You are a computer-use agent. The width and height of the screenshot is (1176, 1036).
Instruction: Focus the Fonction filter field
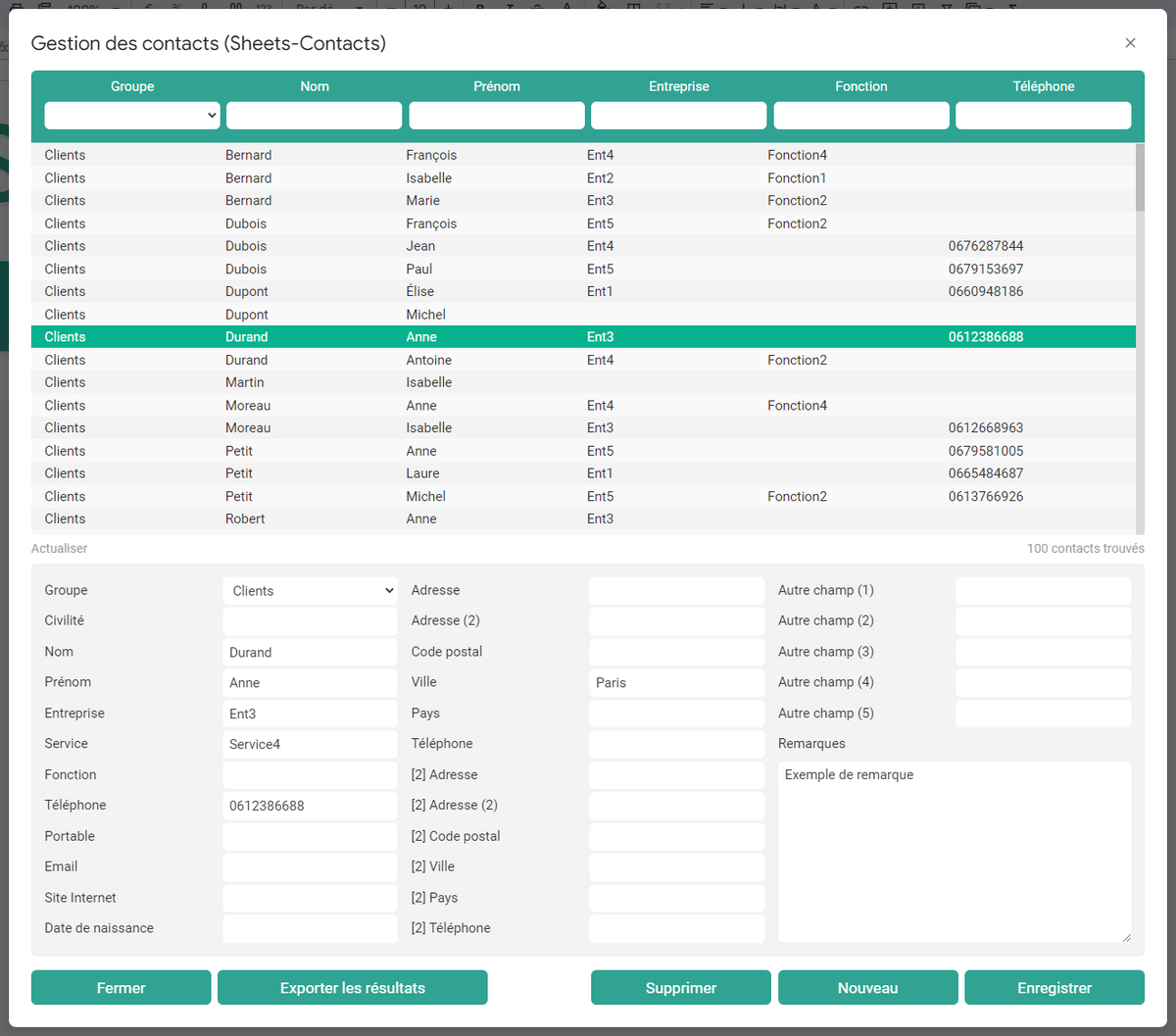(x=861, y=116)
